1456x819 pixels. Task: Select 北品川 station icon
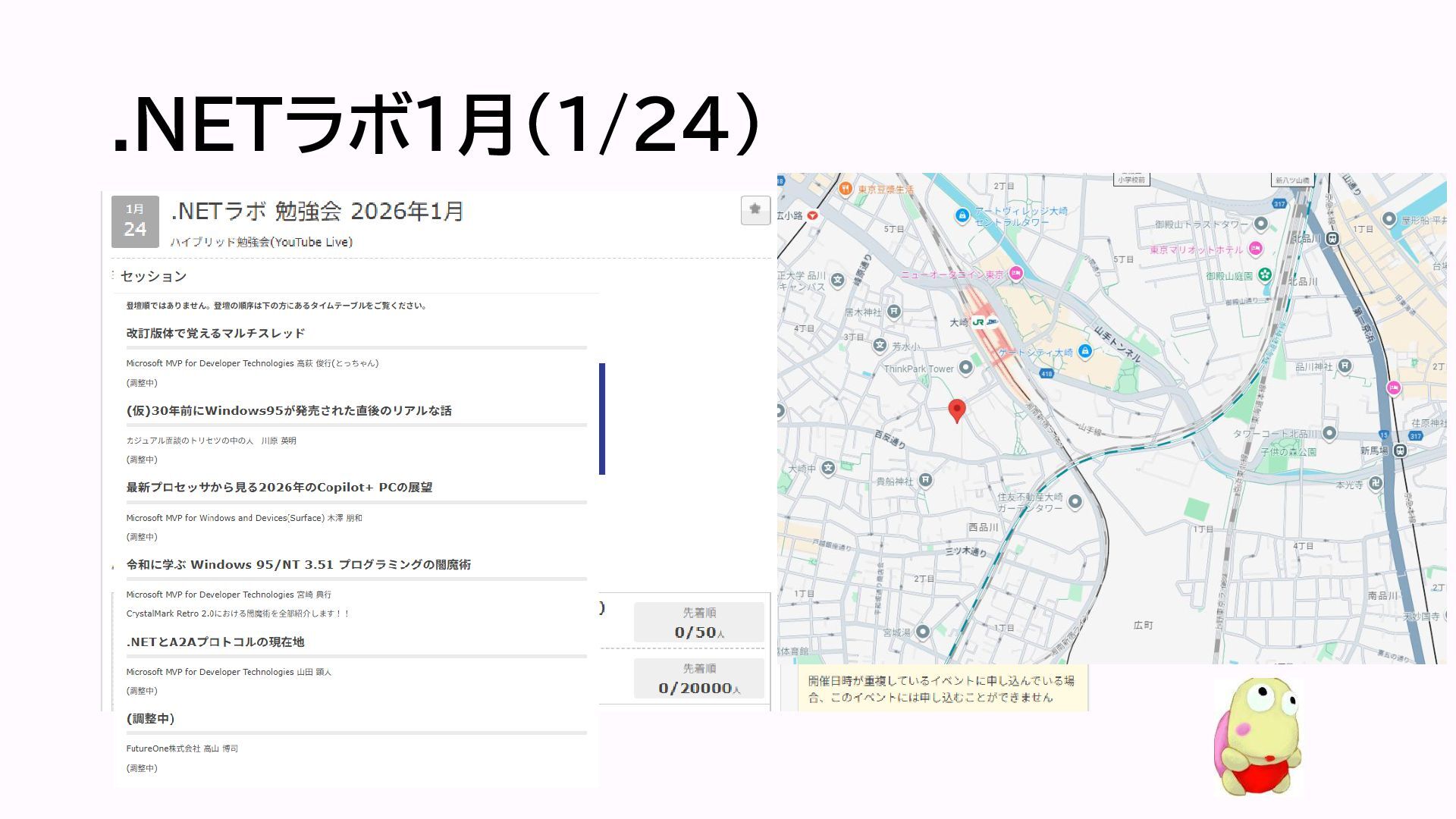click(1332, 238)
